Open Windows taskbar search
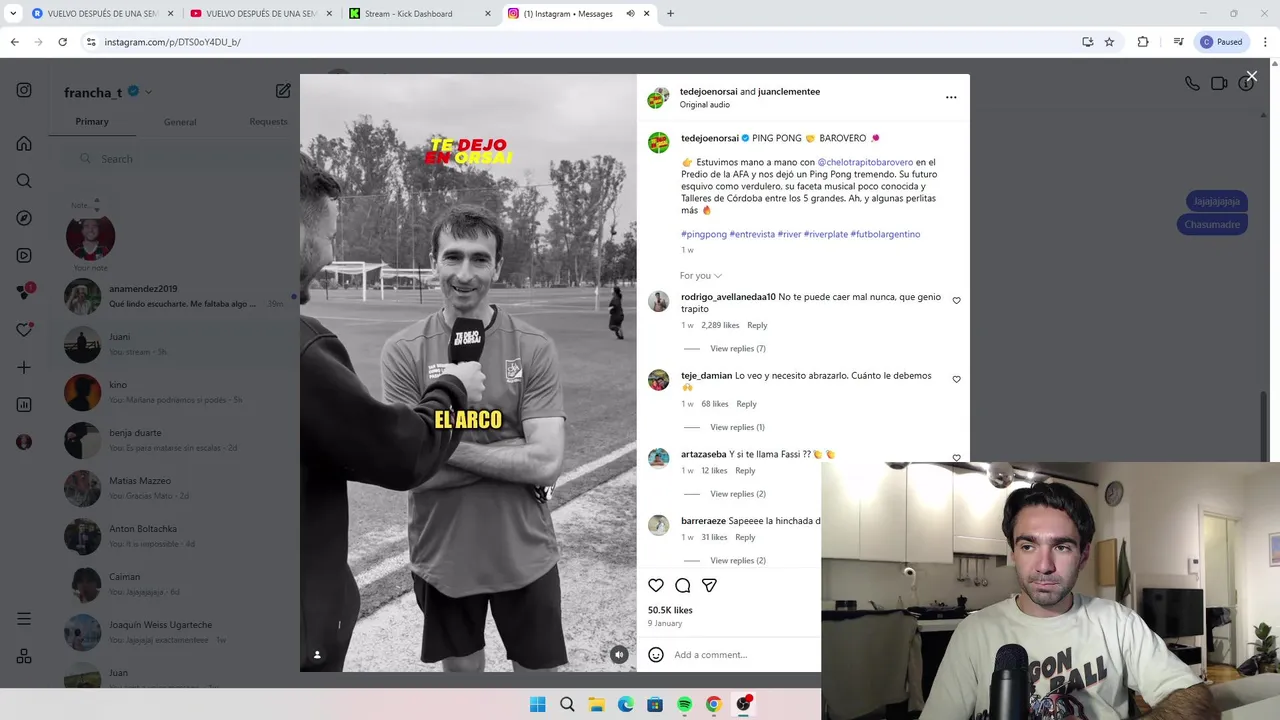 [567, 704]
